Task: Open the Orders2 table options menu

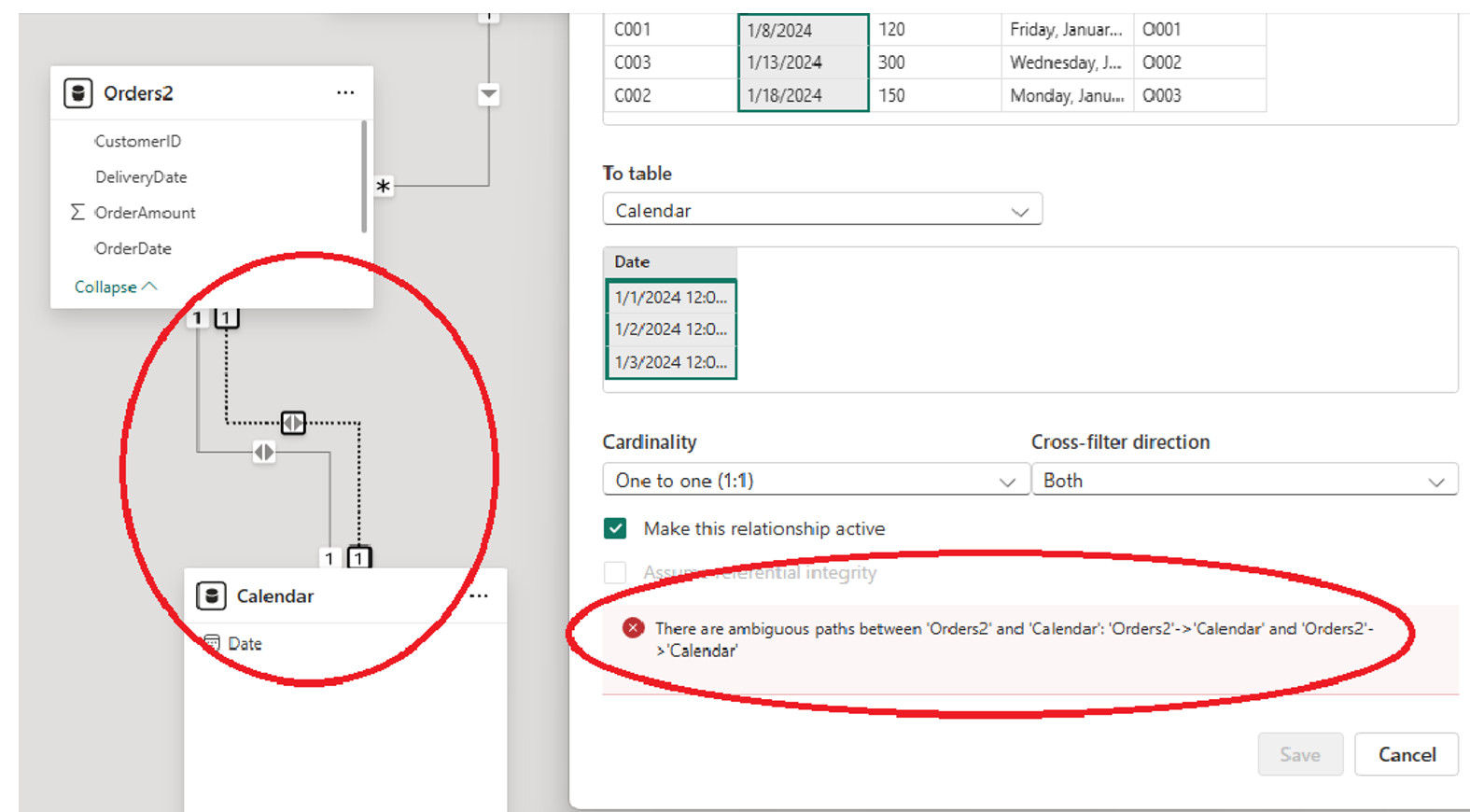Action: pos(345,92)
